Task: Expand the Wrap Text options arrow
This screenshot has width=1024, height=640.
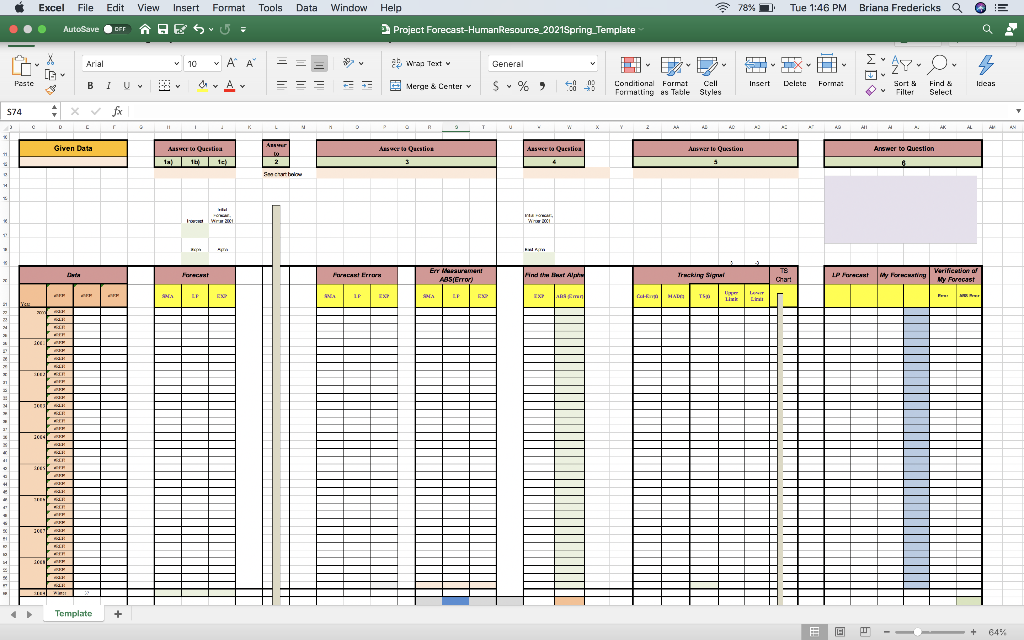Action: (448, 63)
